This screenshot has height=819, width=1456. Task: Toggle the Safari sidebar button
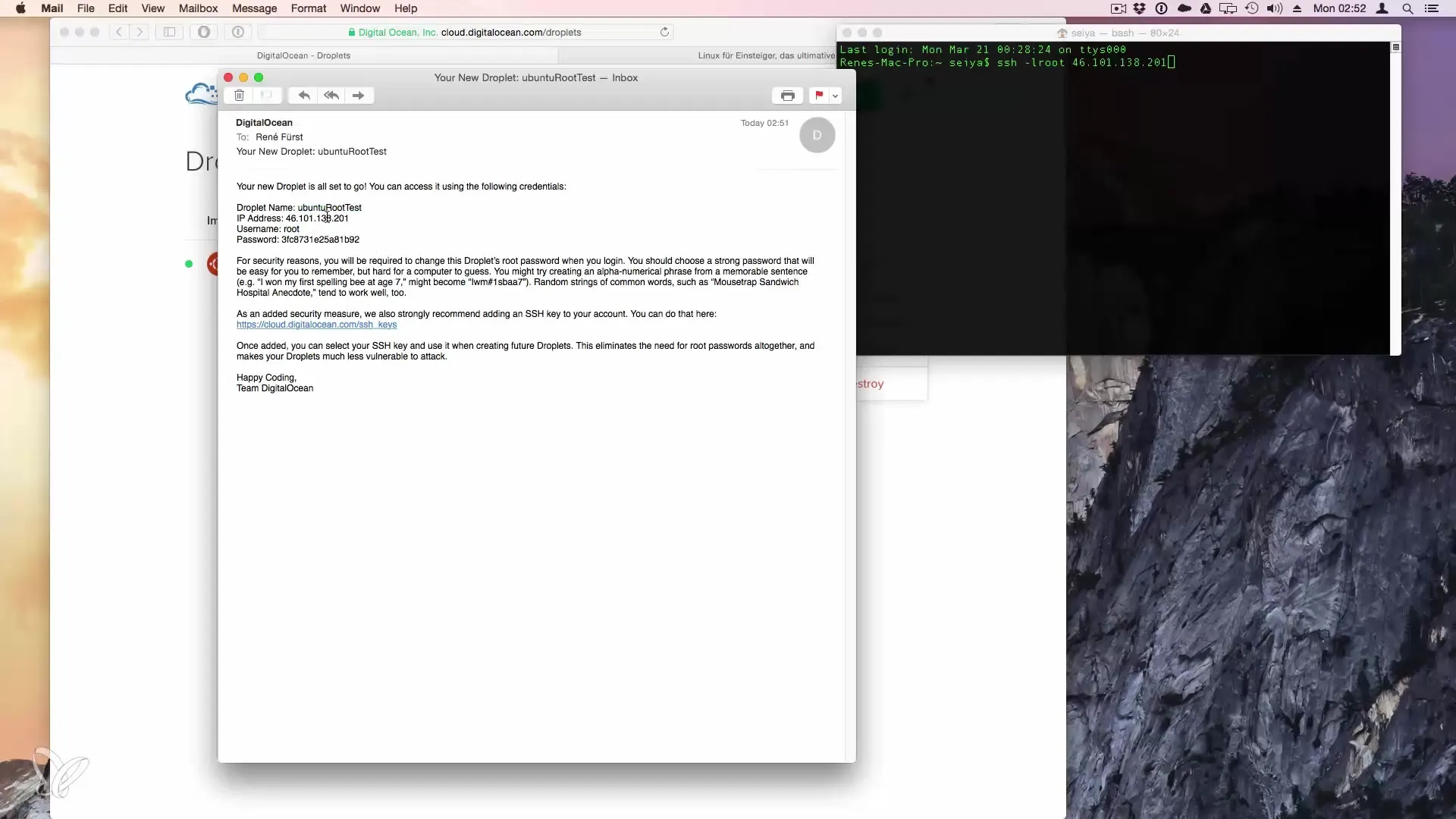pyautogui.click(x=170, y=32)
